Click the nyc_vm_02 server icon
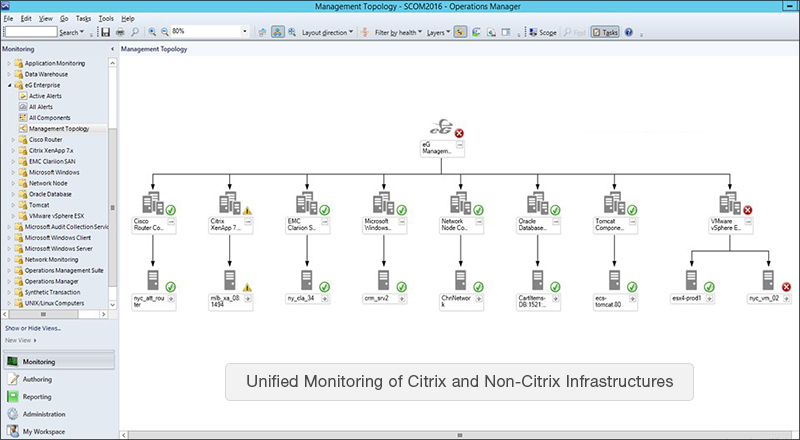 768,280
